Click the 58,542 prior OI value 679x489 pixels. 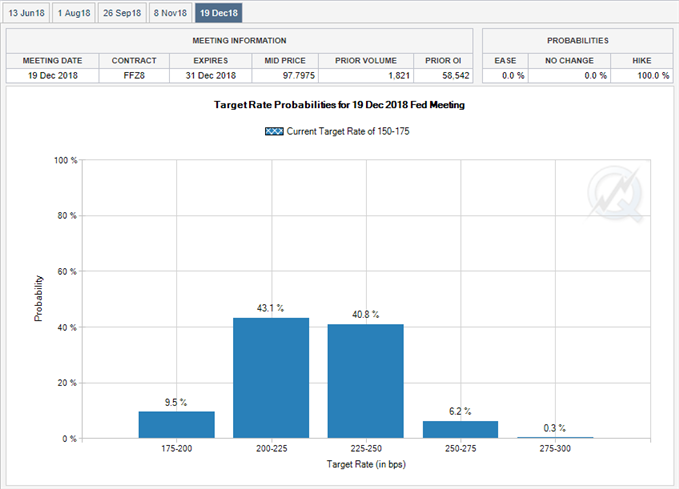[456, 75]
